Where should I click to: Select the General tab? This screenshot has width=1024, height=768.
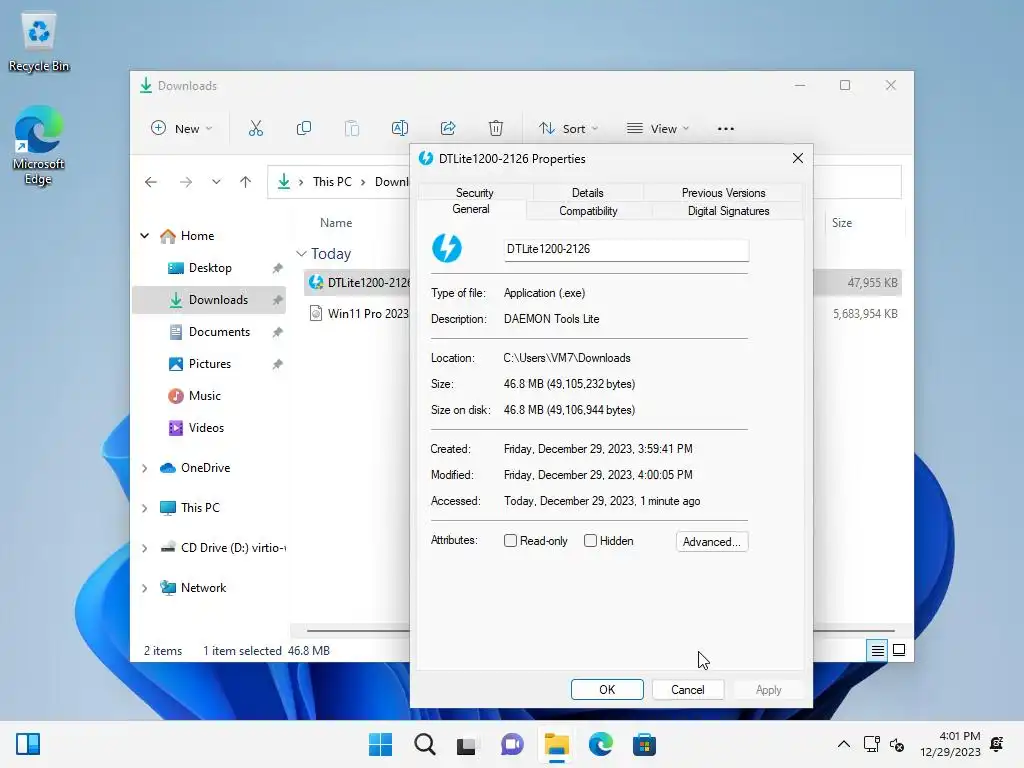(471, 209)
